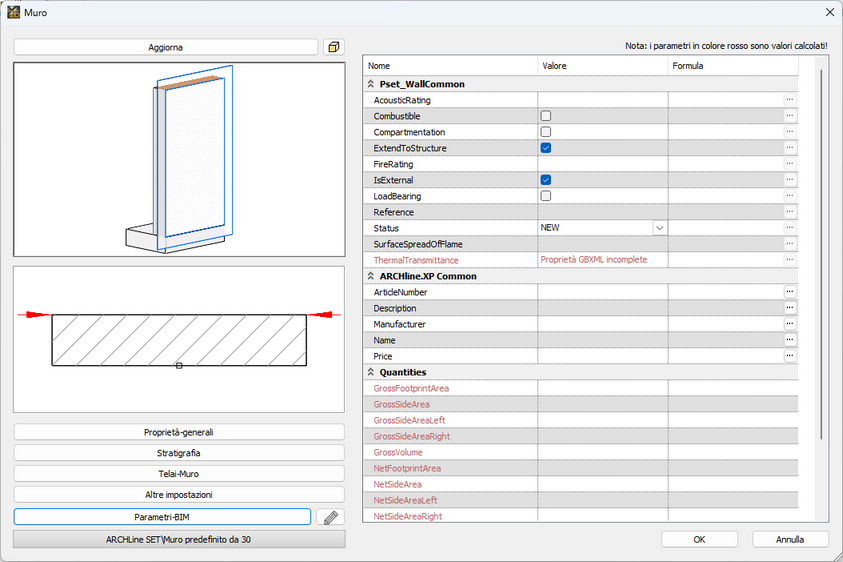Click the Valore column header
The width and height of the screenshot is (843, 562).
click(603, 66)
